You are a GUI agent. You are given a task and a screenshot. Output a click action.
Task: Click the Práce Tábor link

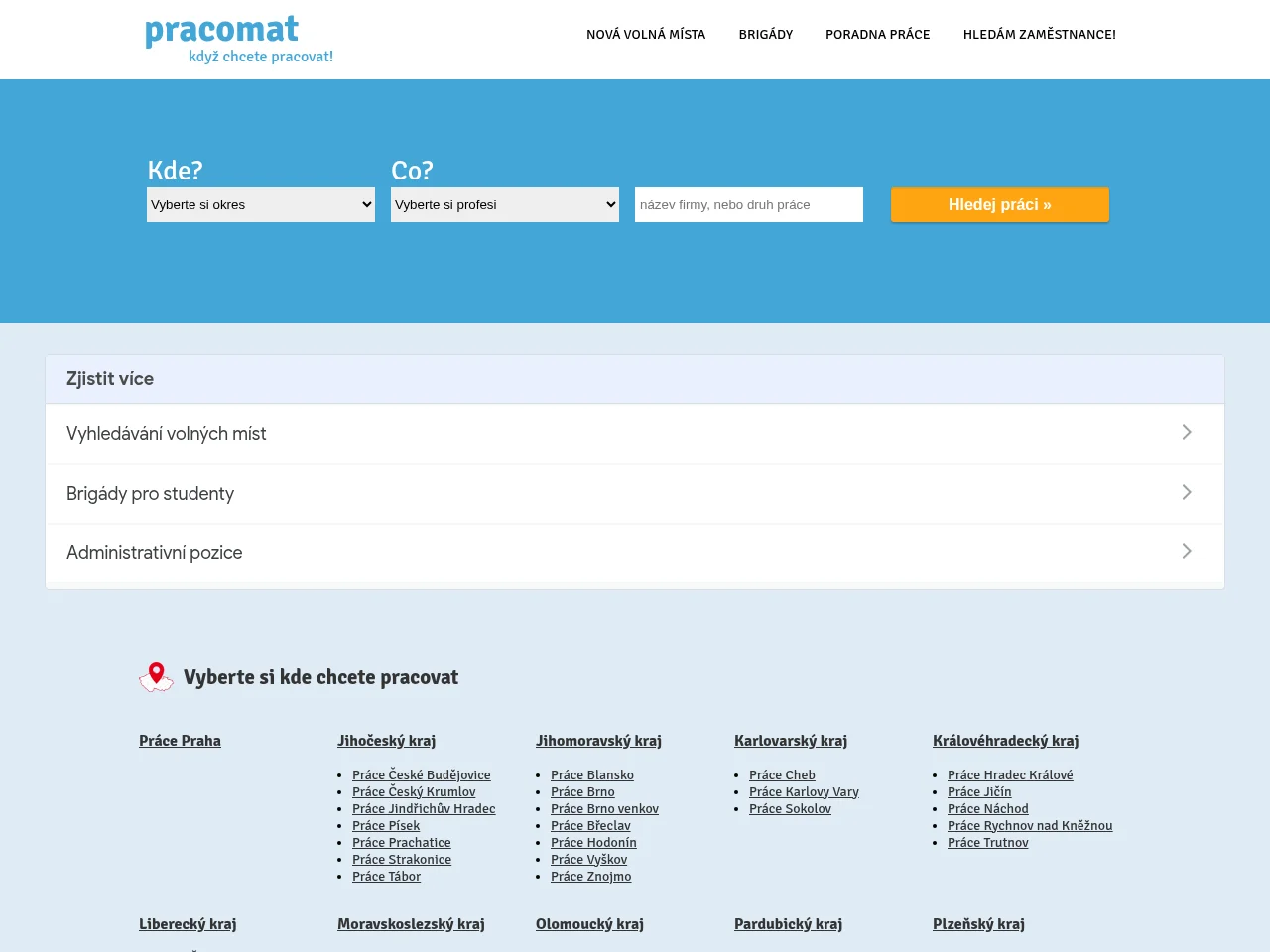386,877
